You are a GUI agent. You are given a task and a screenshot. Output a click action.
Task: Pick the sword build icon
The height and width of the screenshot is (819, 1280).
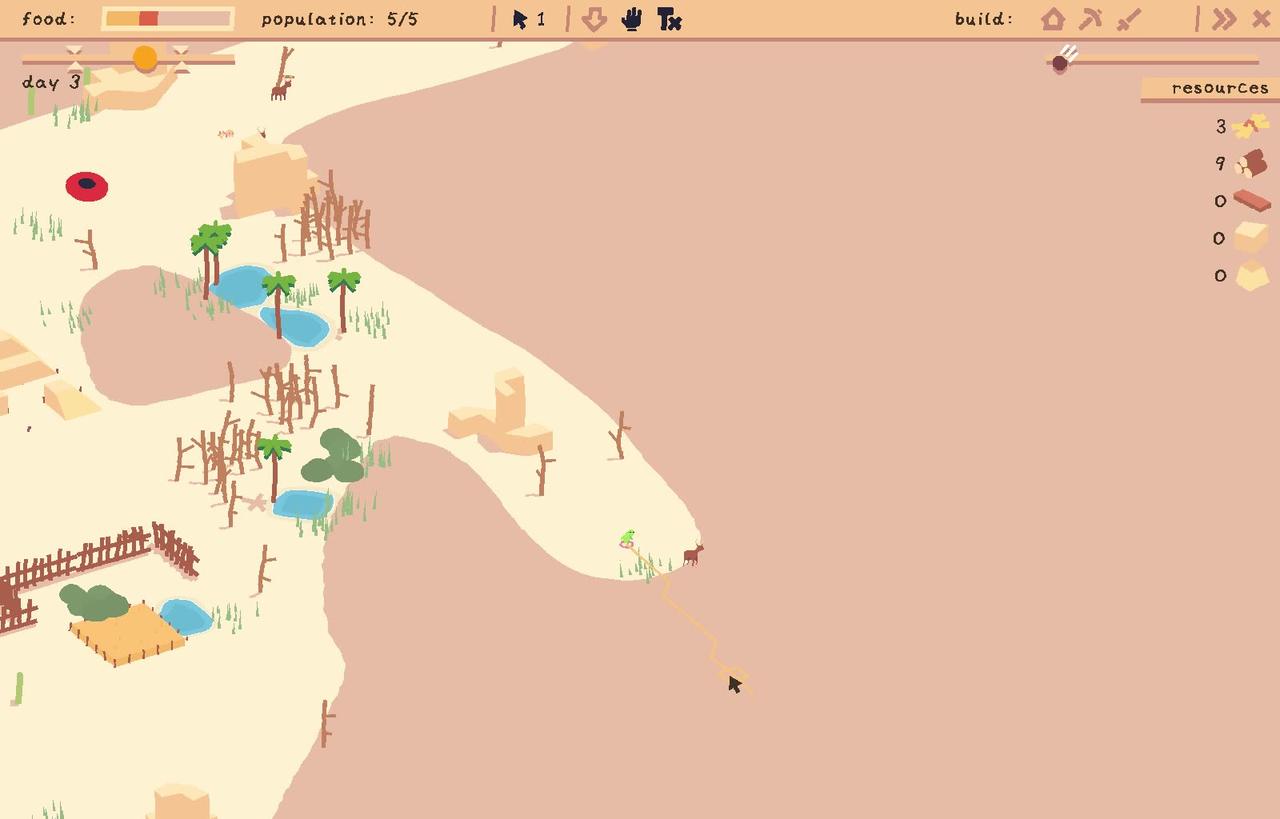[x=1129, y=19]
